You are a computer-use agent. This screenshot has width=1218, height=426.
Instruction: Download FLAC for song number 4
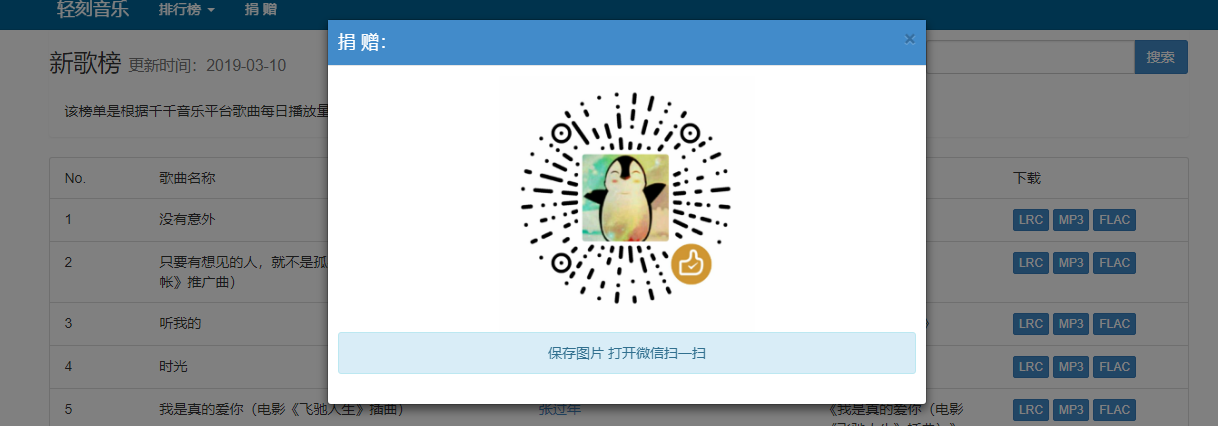pyautogui.click(x=1114, y=367)
